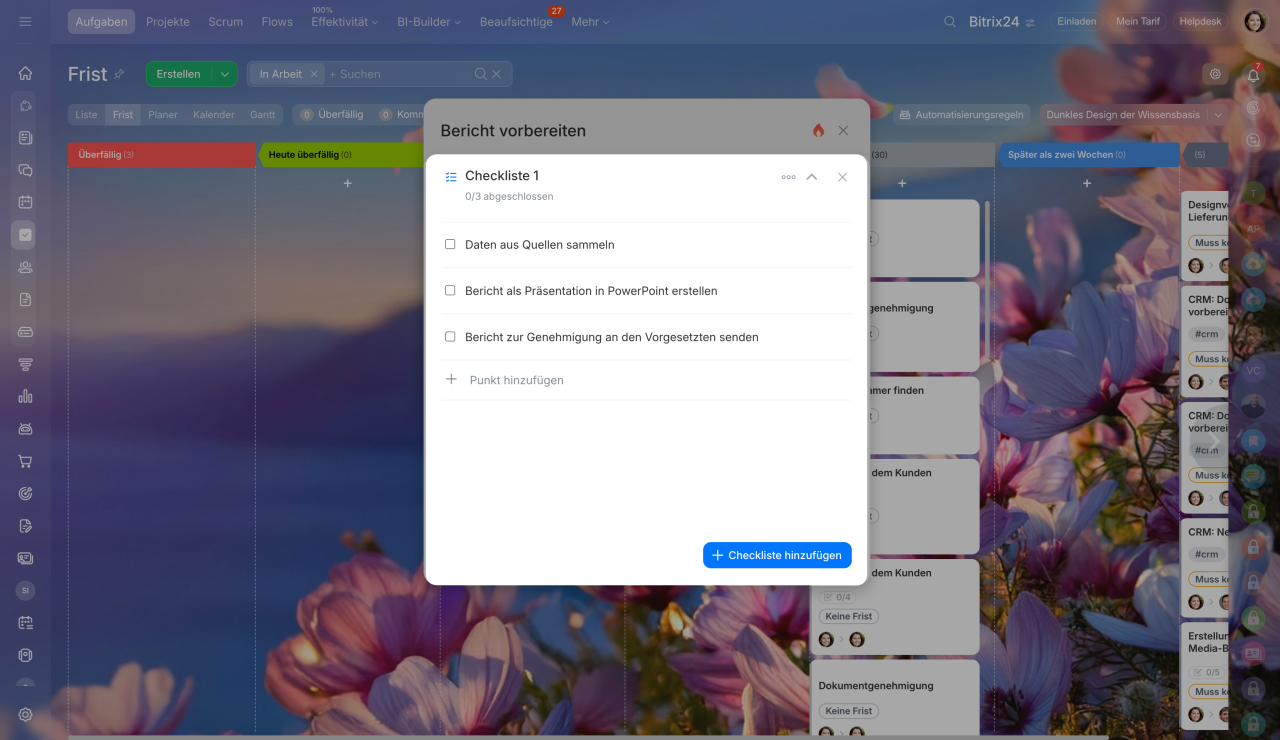Close the checklist panel
The image size is (1280, 740).
pyautogui.click(x=843, y=177)
